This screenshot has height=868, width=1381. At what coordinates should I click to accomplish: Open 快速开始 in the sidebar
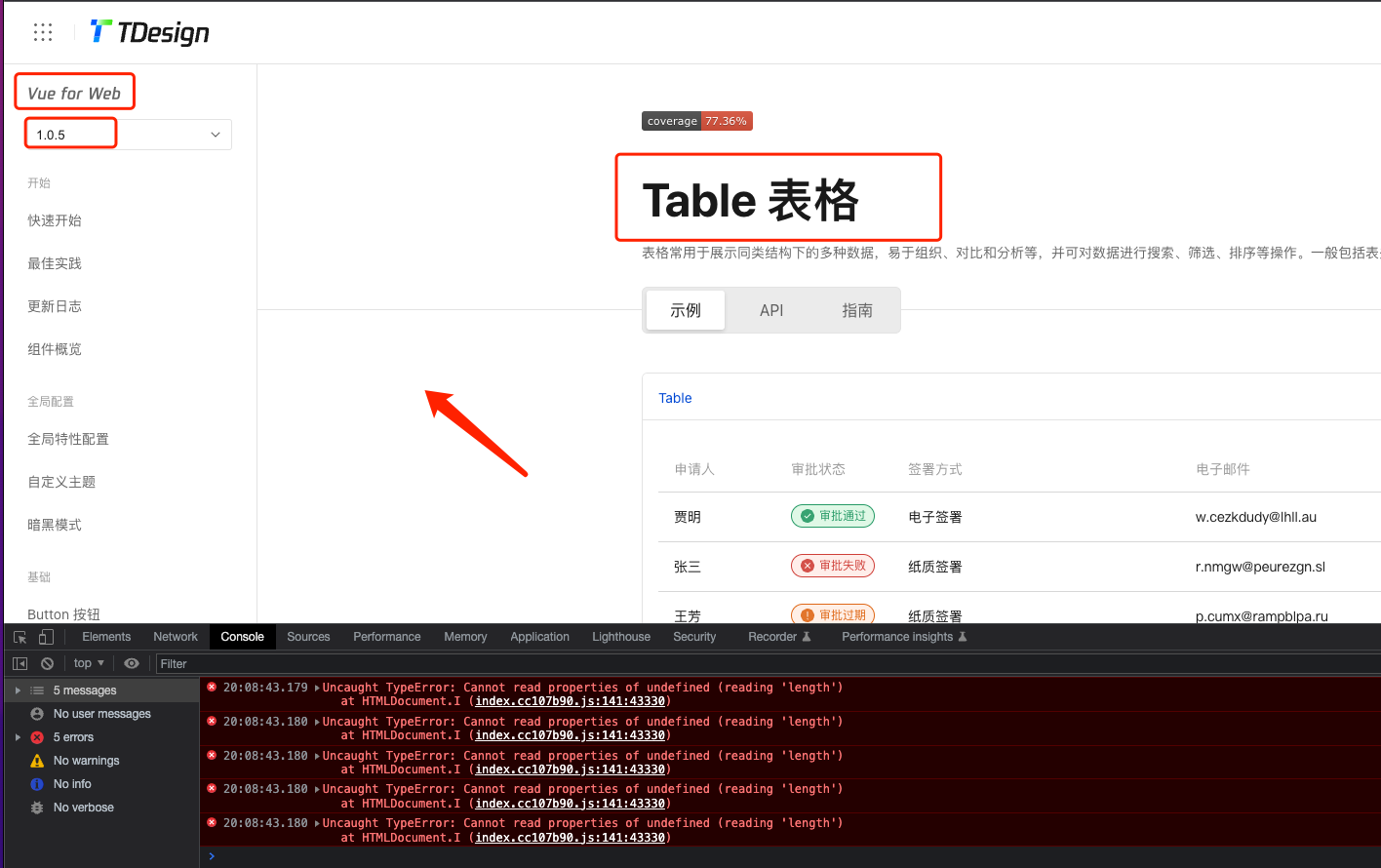tap(55, 220)
